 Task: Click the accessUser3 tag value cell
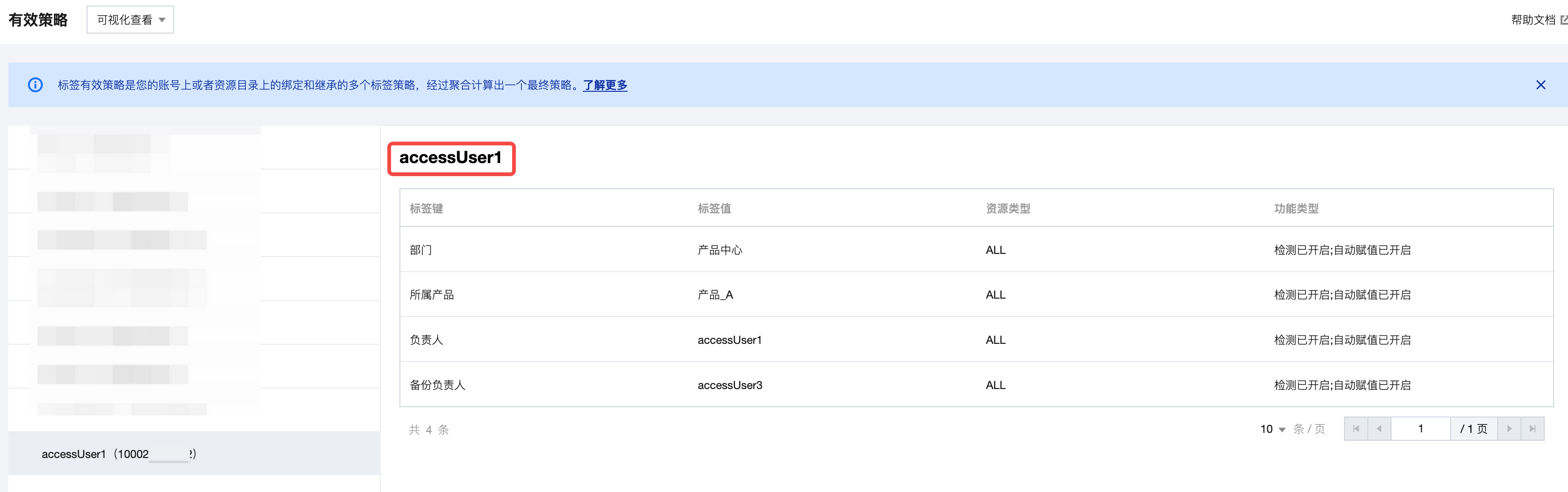point(729,385)
